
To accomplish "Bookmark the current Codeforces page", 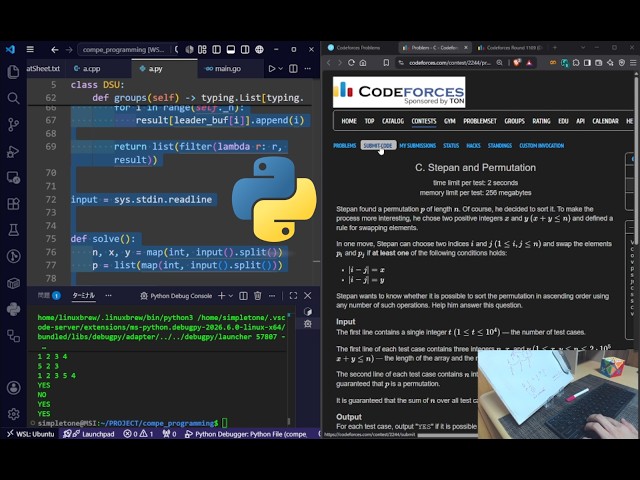I will coord(386,62).
